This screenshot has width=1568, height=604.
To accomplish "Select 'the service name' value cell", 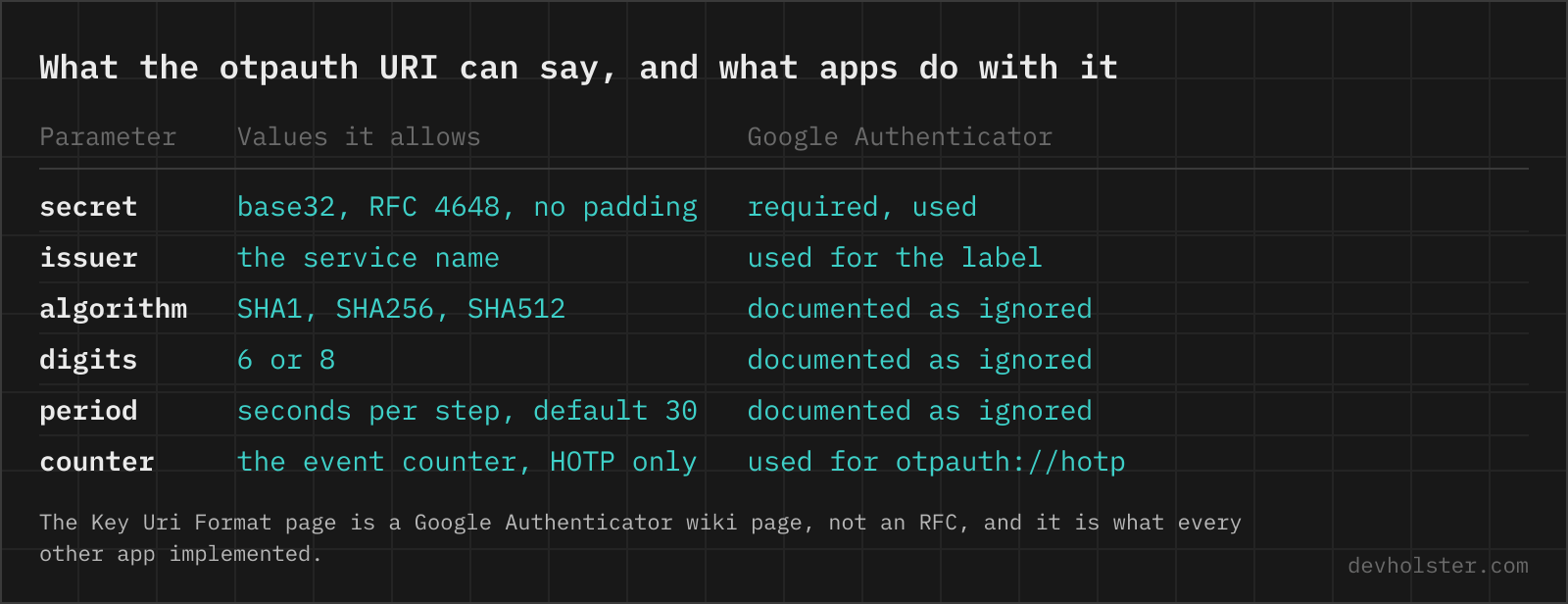I will point(368,258).
